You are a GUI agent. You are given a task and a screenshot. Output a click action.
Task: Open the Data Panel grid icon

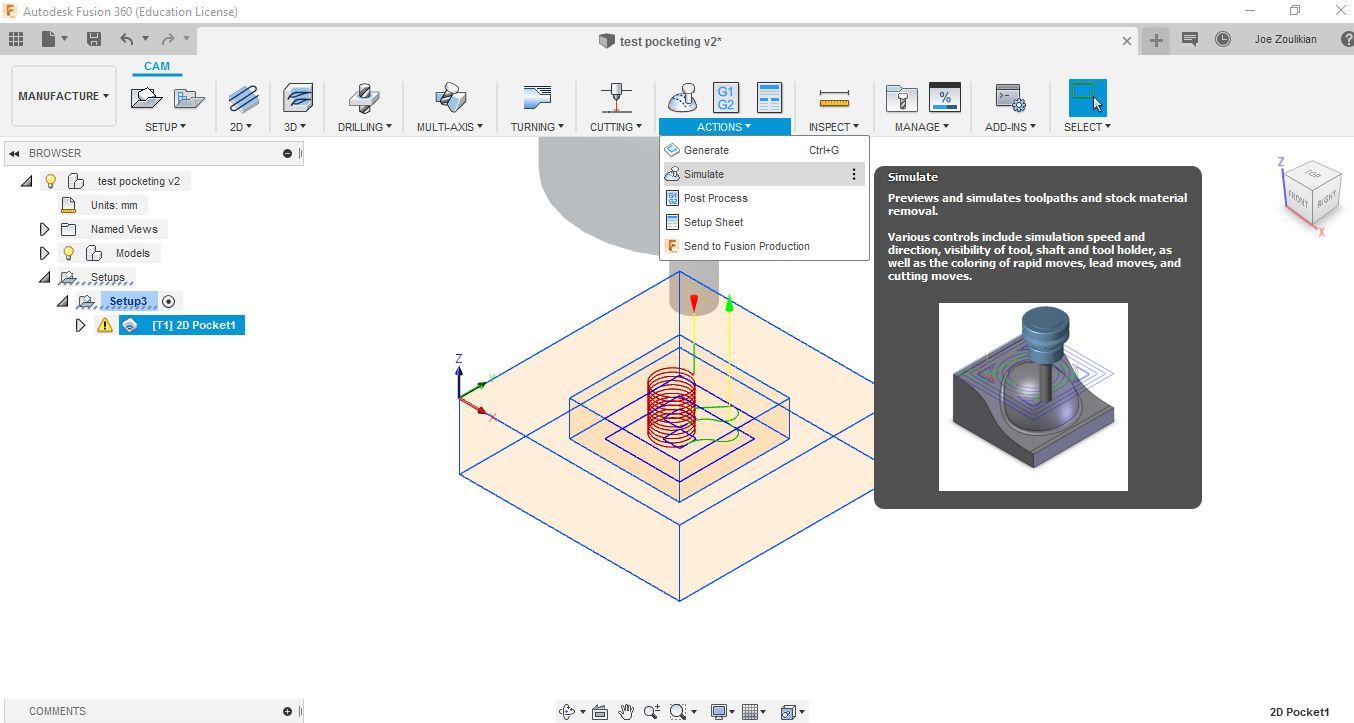coord(16,39)
